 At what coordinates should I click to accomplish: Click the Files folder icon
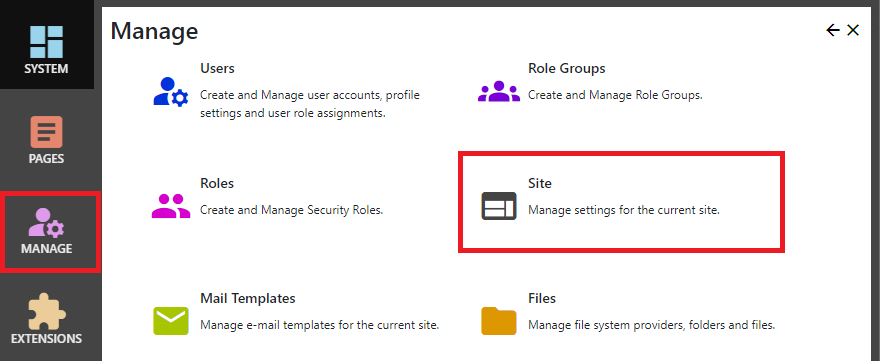coord(498,321)
